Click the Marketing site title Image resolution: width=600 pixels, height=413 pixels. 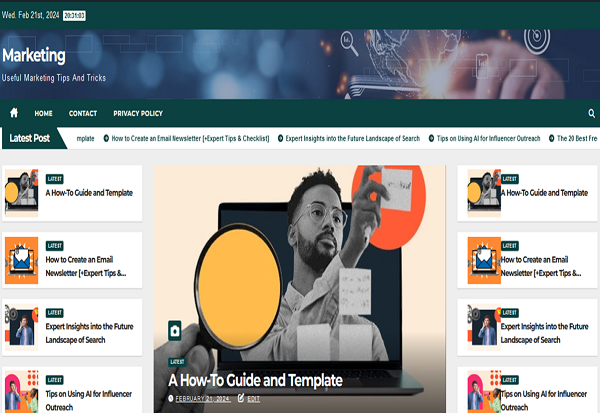pyautogui.click(x=34, y=56)
